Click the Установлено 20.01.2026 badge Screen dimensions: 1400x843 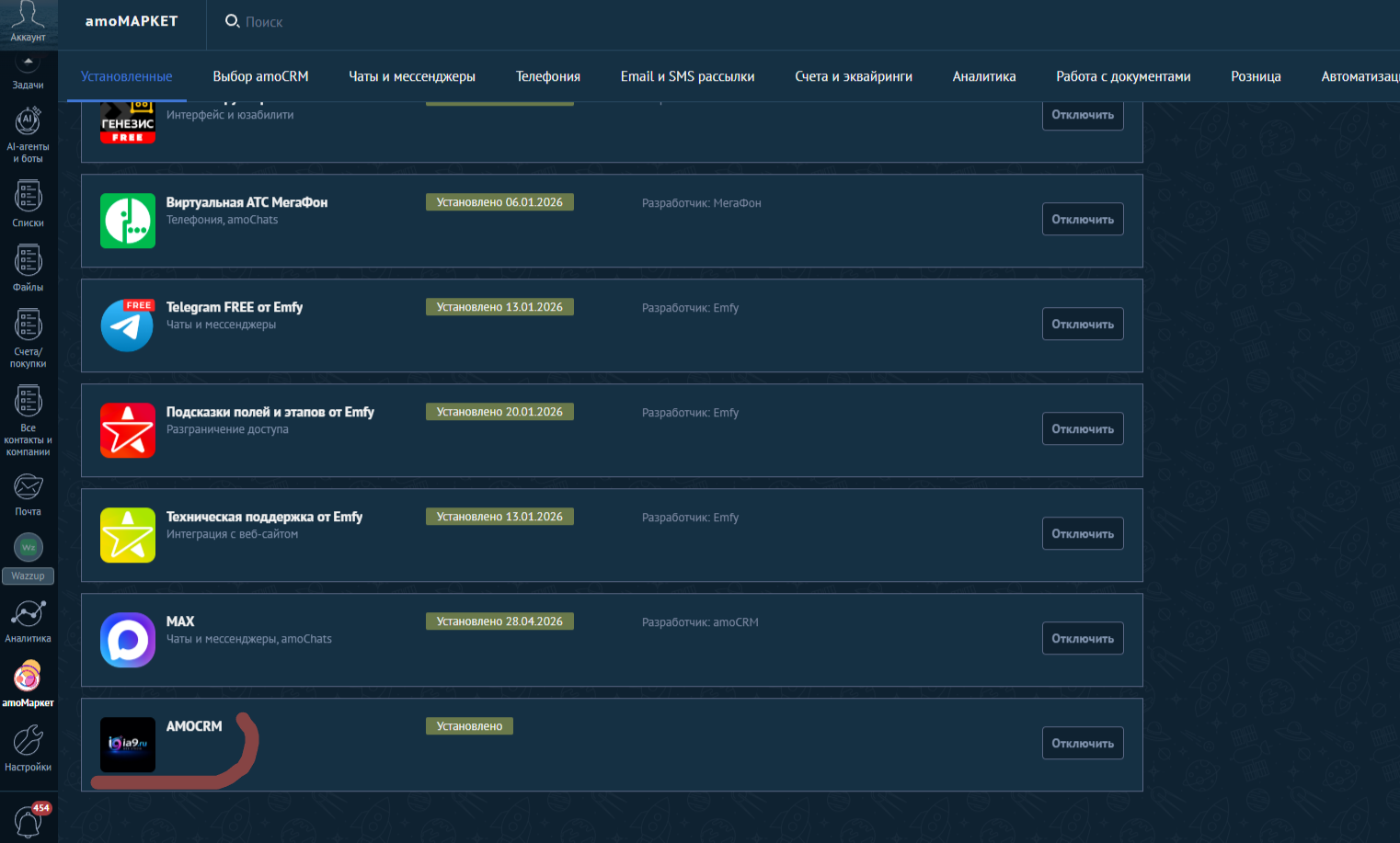[499, 412]
